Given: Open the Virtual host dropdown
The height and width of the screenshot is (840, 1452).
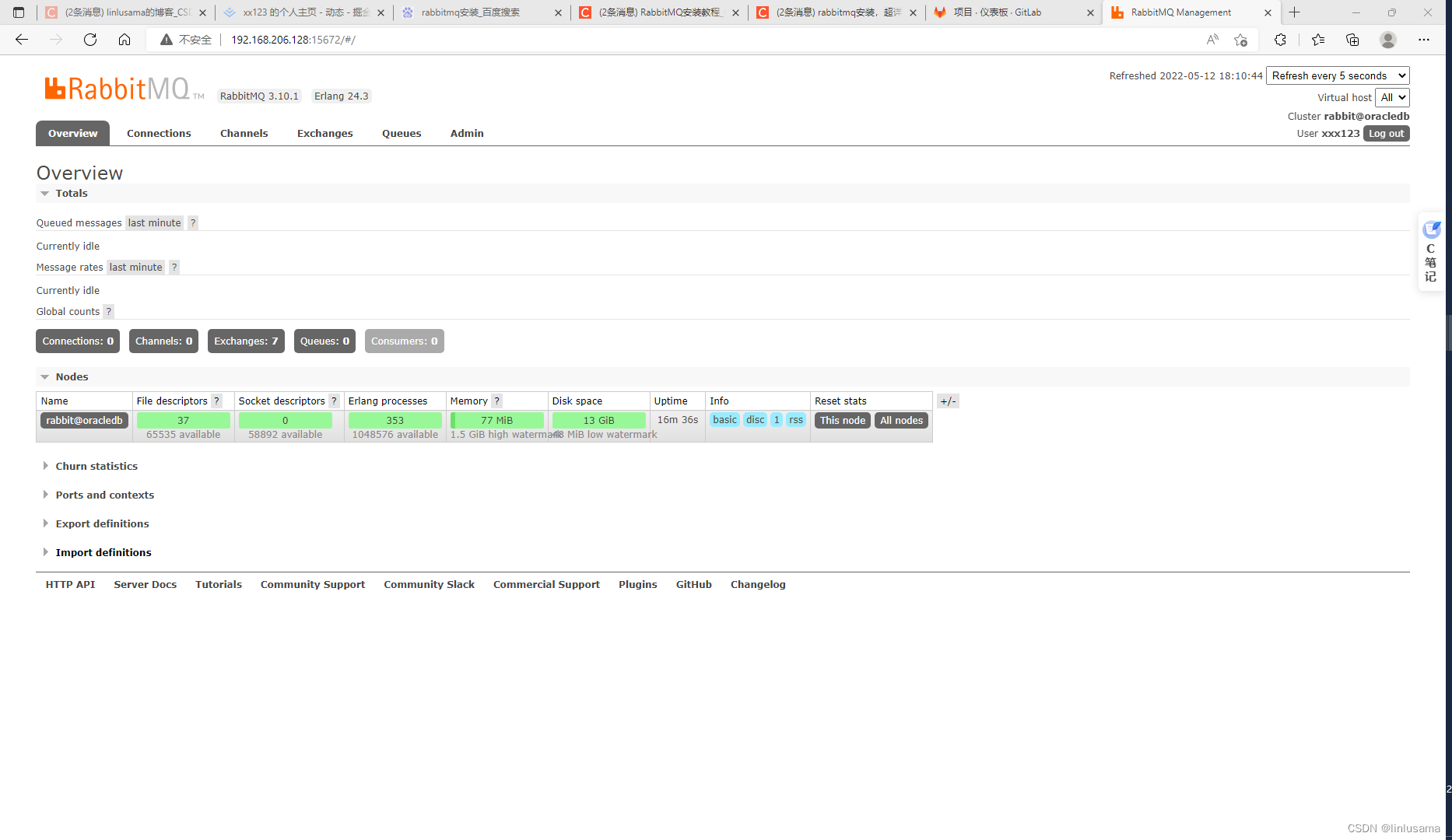Looking at the screenshot, I should click(x=1392, y=97).
